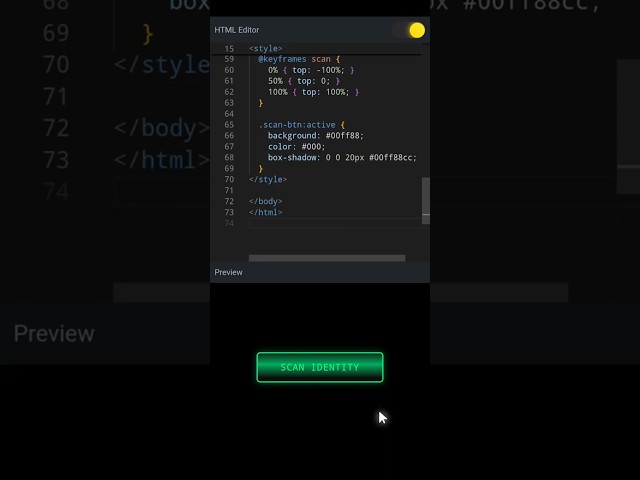Screen dimensions: 640x480
Task: Click the '50% { top: 0; }' line
Action: pyautogui.click(x=304, y=81)
